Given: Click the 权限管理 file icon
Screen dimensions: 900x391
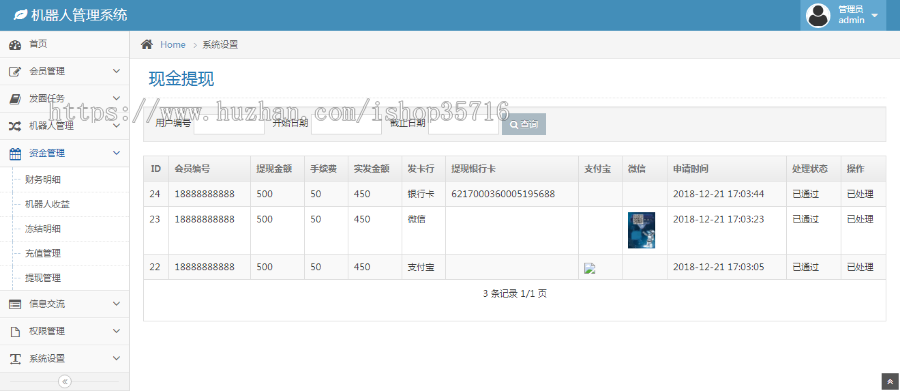Looking at the screenshot, I should click(15, 331).
